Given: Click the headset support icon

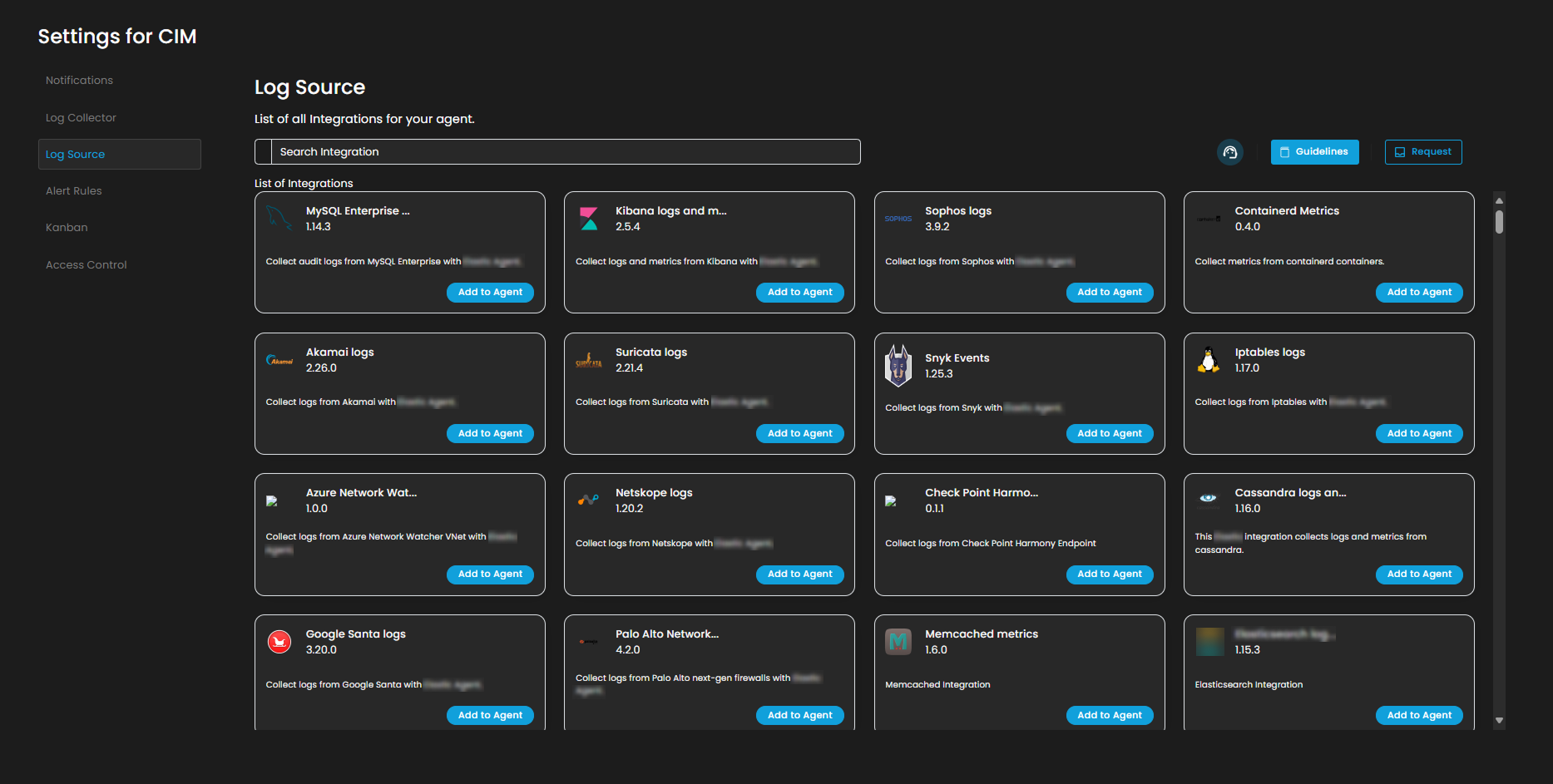Looking at the screenshot, I should click(x=1229, y=152).
